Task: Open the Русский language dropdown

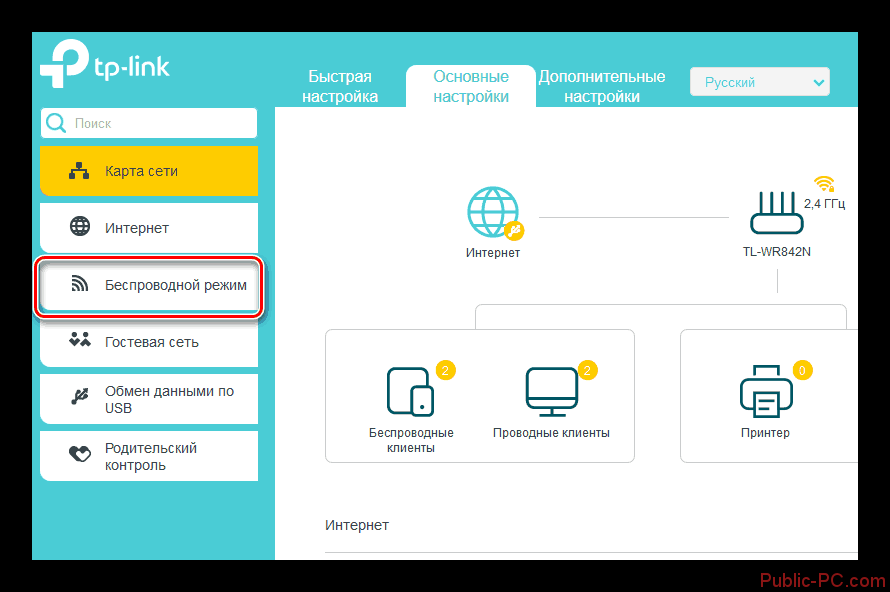Action: pyautogui.click(x=760, y=83)
